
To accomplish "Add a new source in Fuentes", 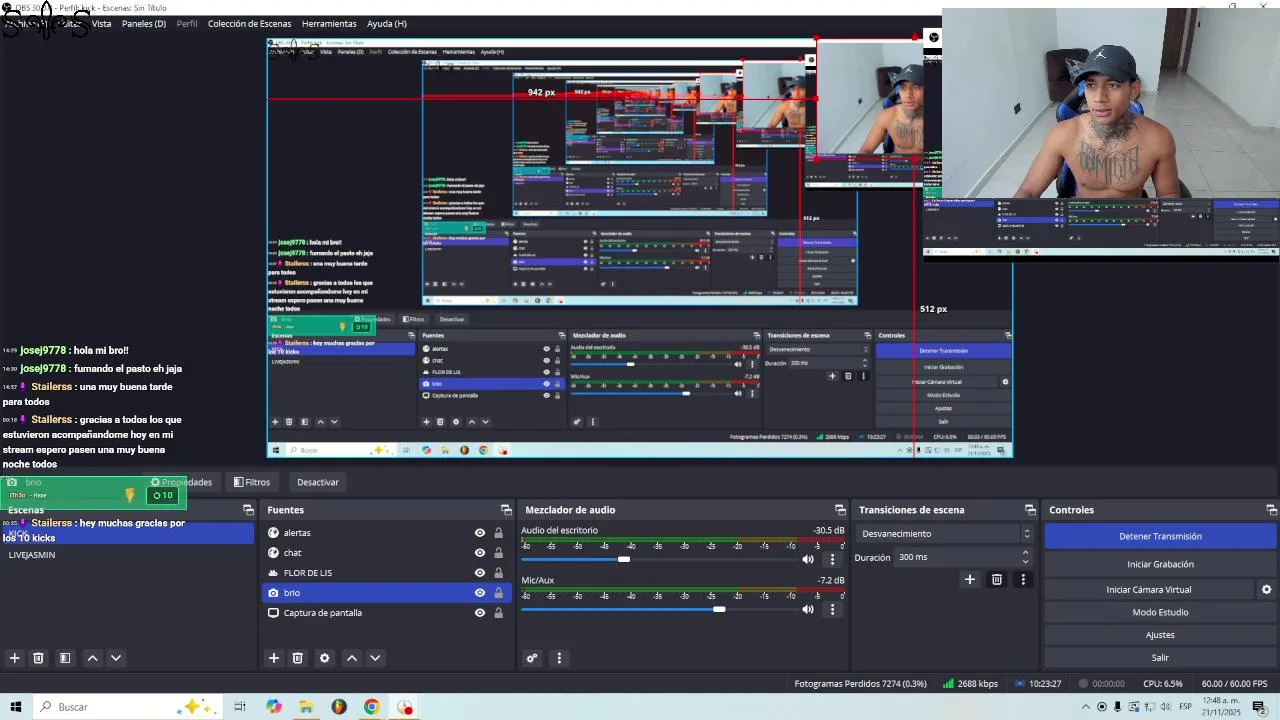I will coord(273,658).
